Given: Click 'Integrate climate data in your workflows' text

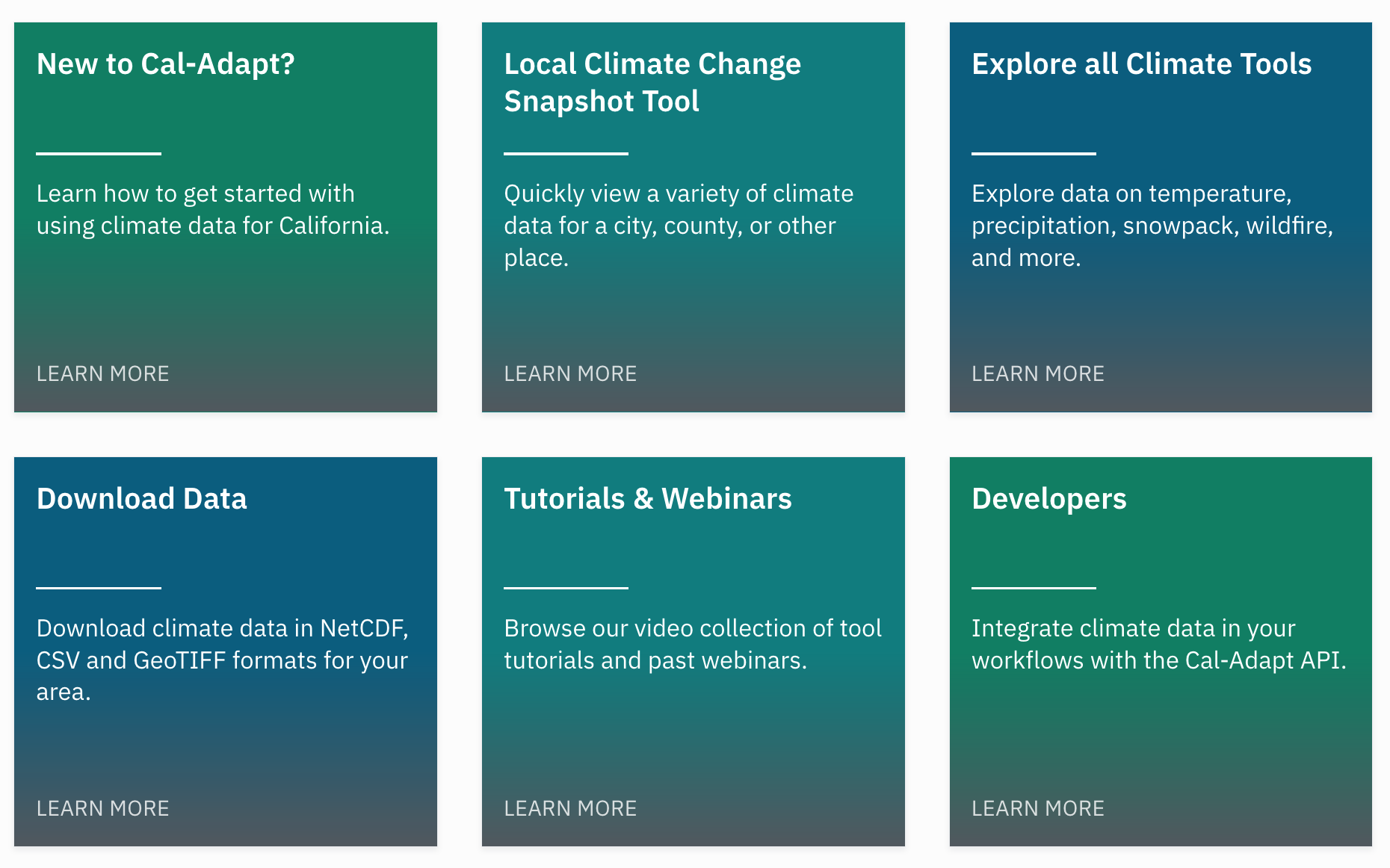Looking at the screenshot, I should coord(1159,644).
